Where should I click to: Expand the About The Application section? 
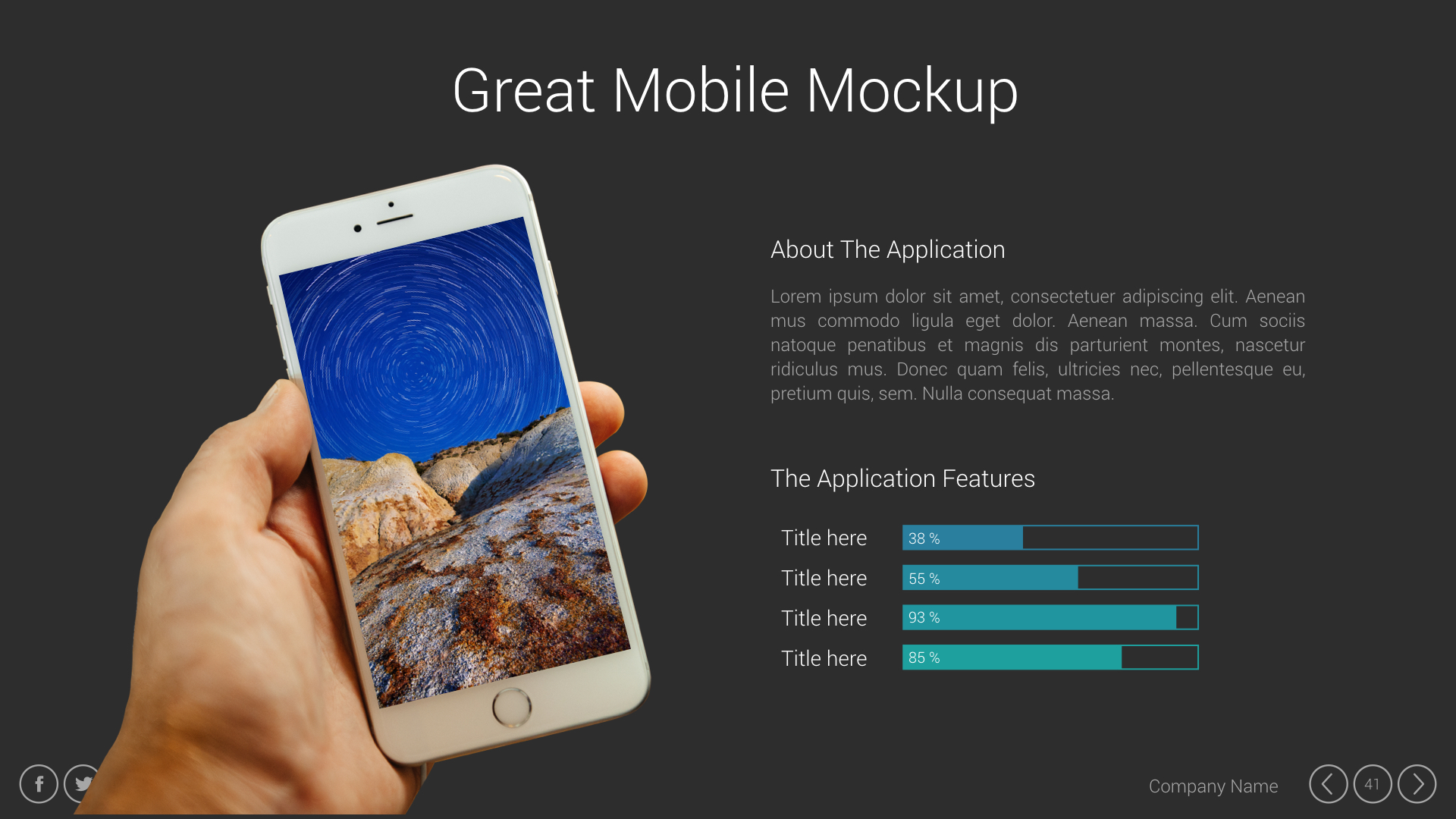click(x=888, y=248)
